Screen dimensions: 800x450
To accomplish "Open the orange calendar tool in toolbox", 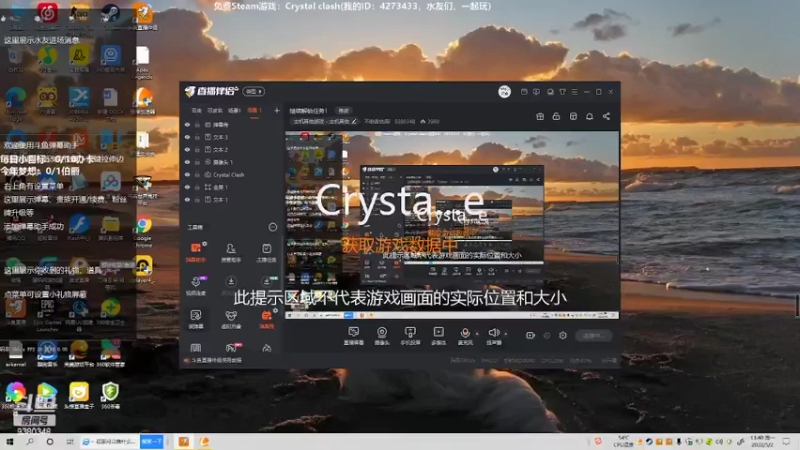I will (266, 319).
